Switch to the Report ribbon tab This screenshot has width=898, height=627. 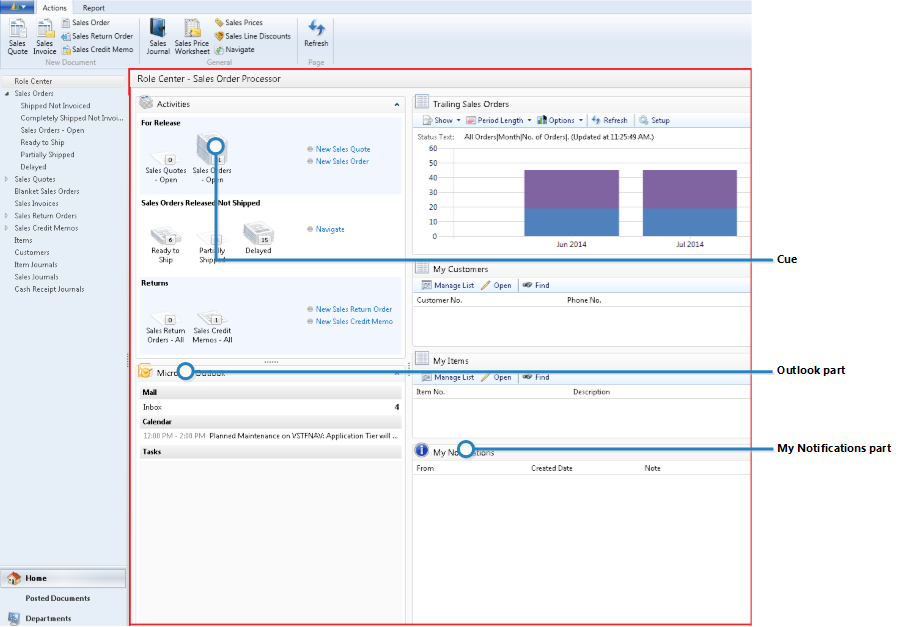pos(94,7)
